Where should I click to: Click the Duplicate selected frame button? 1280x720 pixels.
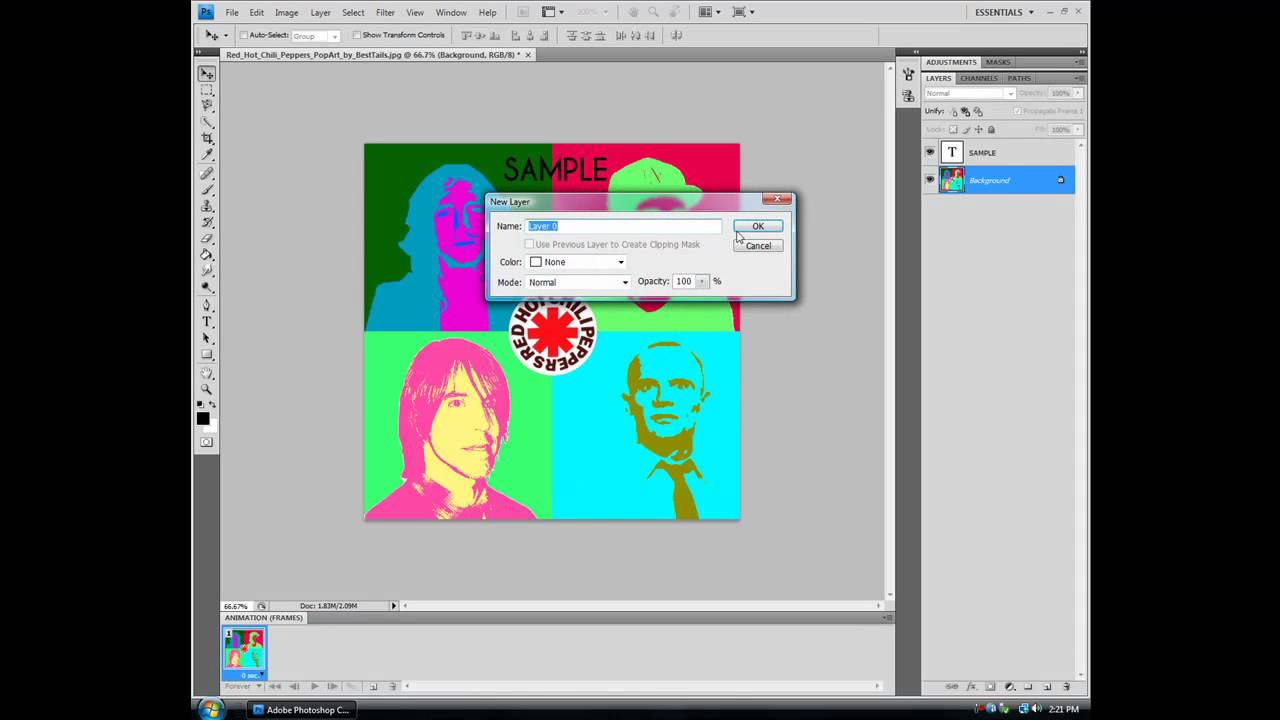373,686
